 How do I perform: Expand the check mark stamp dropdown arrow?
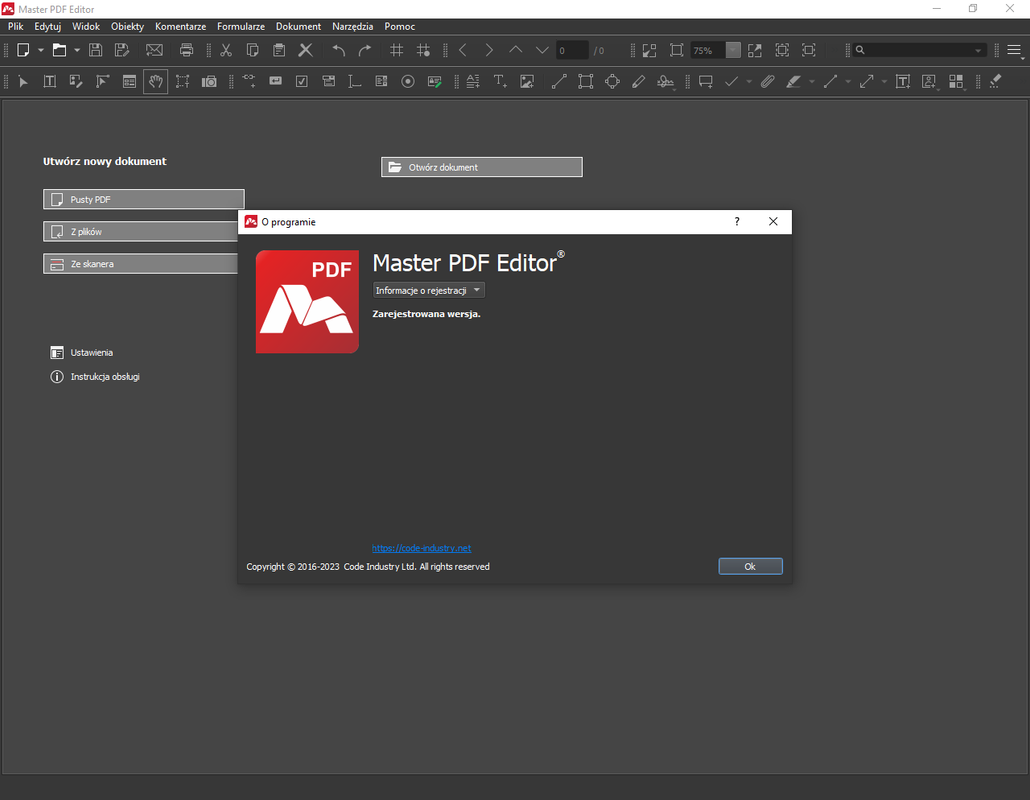[x=749, y=81]
